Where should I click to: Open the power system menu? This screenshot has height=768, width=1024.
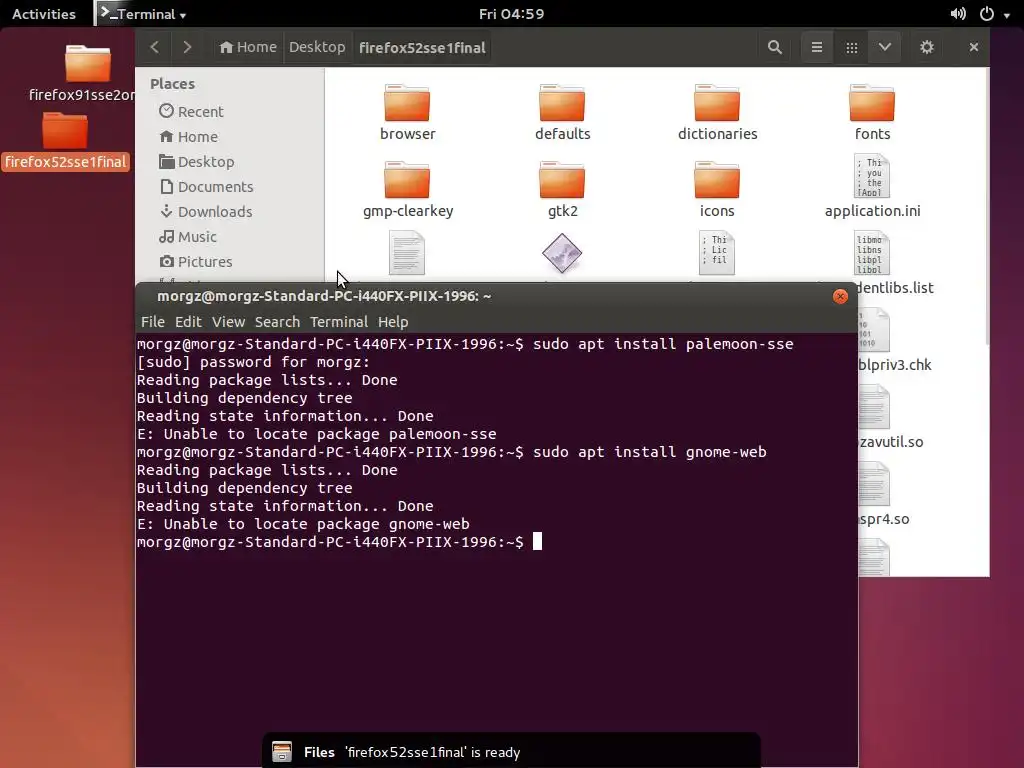pyautogui.click(x=993, y=14)
